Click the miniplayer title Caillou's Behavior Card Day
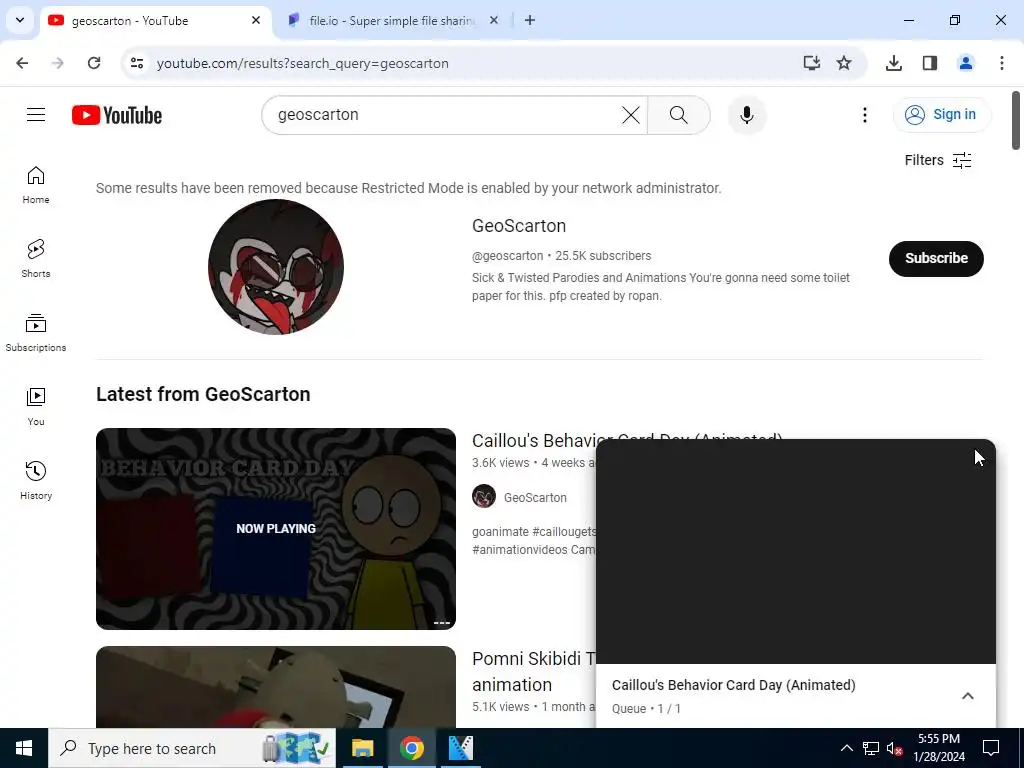This screenshot has width=1024, height=768. coord(733,685)
